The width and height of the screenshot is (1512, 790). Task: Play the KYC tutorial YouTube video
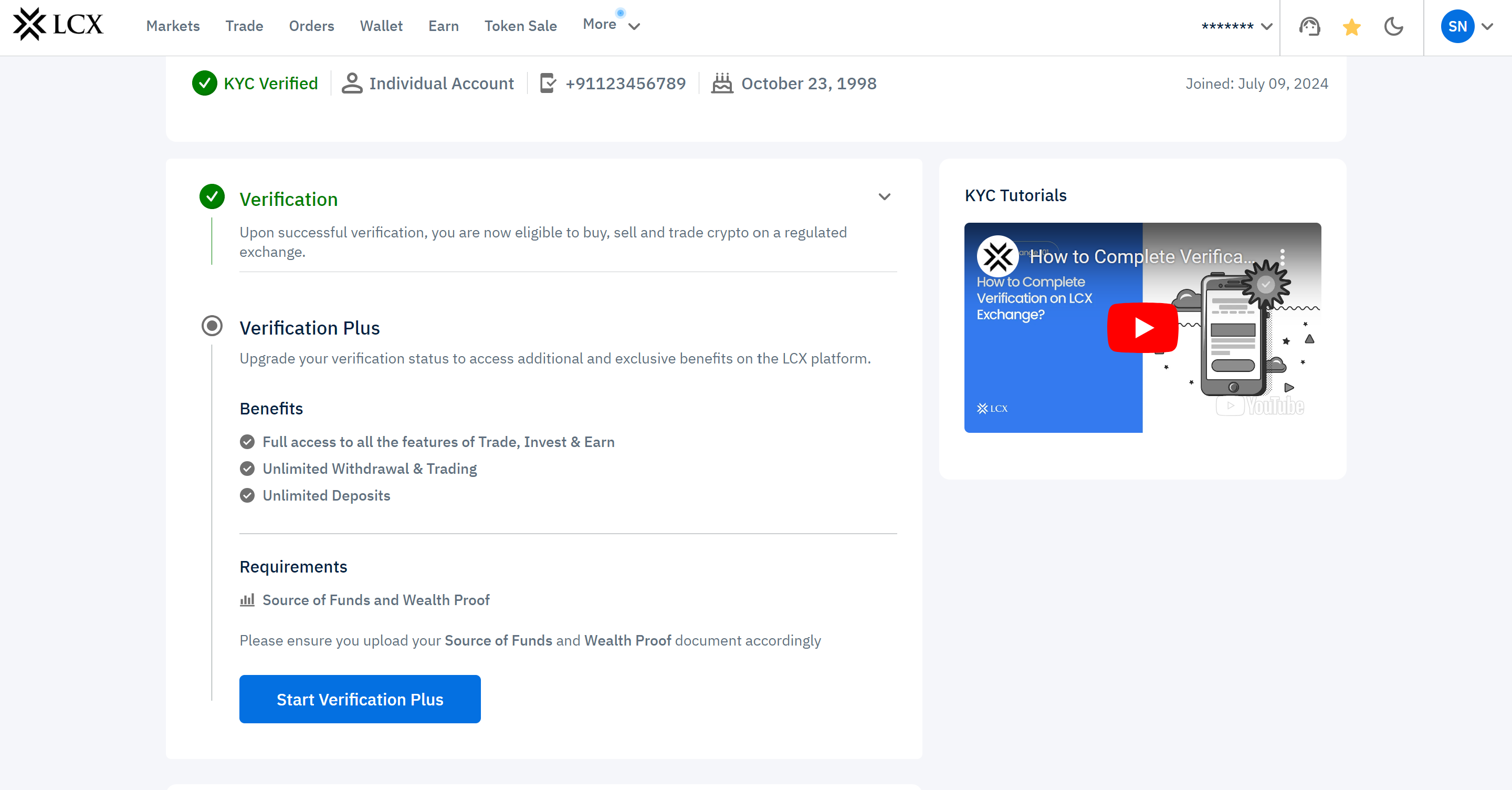(1142, 327)
